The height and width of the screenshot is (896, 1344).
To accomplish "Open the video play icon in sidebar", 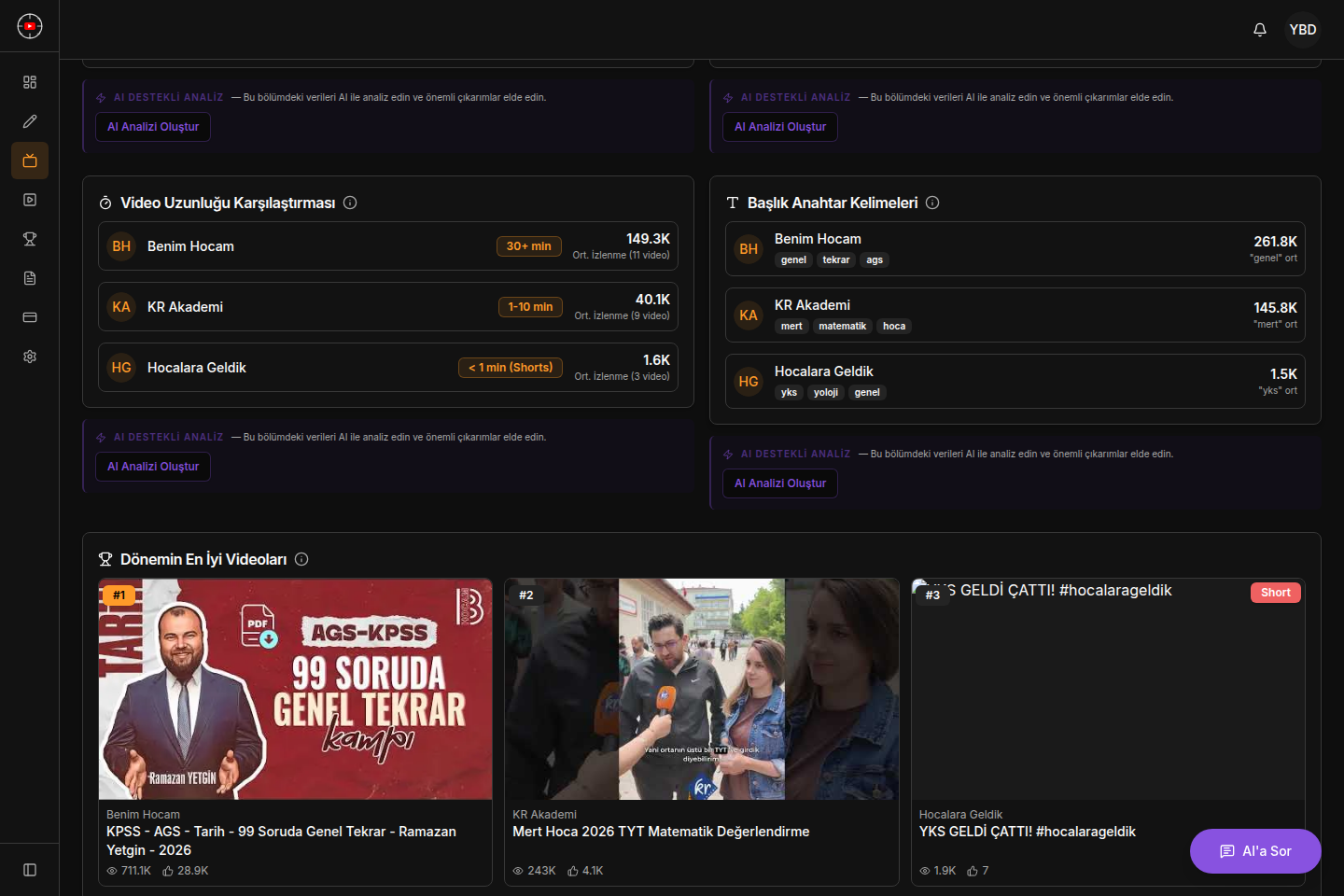I will [30, 200].
